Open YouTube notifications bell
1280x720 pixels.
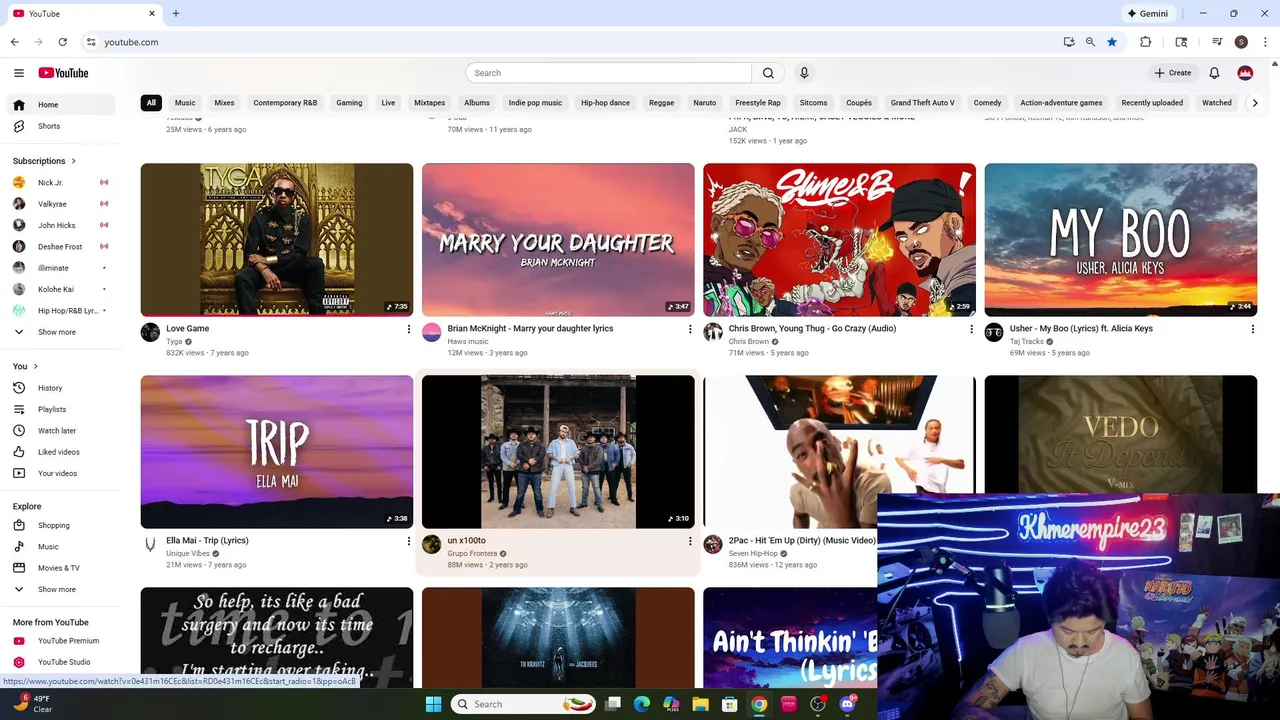pyautogui.click(x=1214, y=73)
